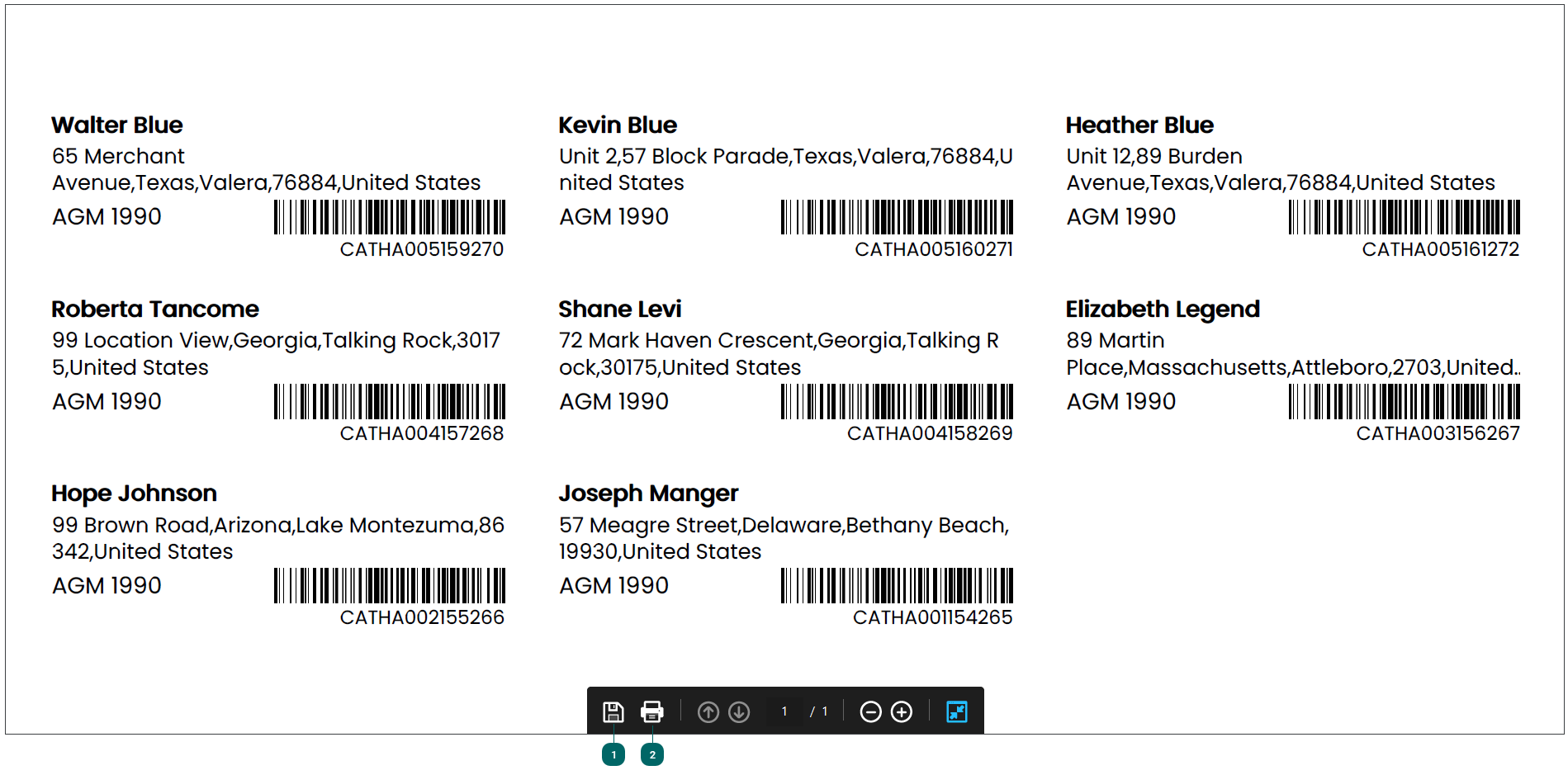Click Hope Johnson's address starting 99 Brown Road
The width and height of the screenshot is (1568, 775).
[x=278, y=538]
